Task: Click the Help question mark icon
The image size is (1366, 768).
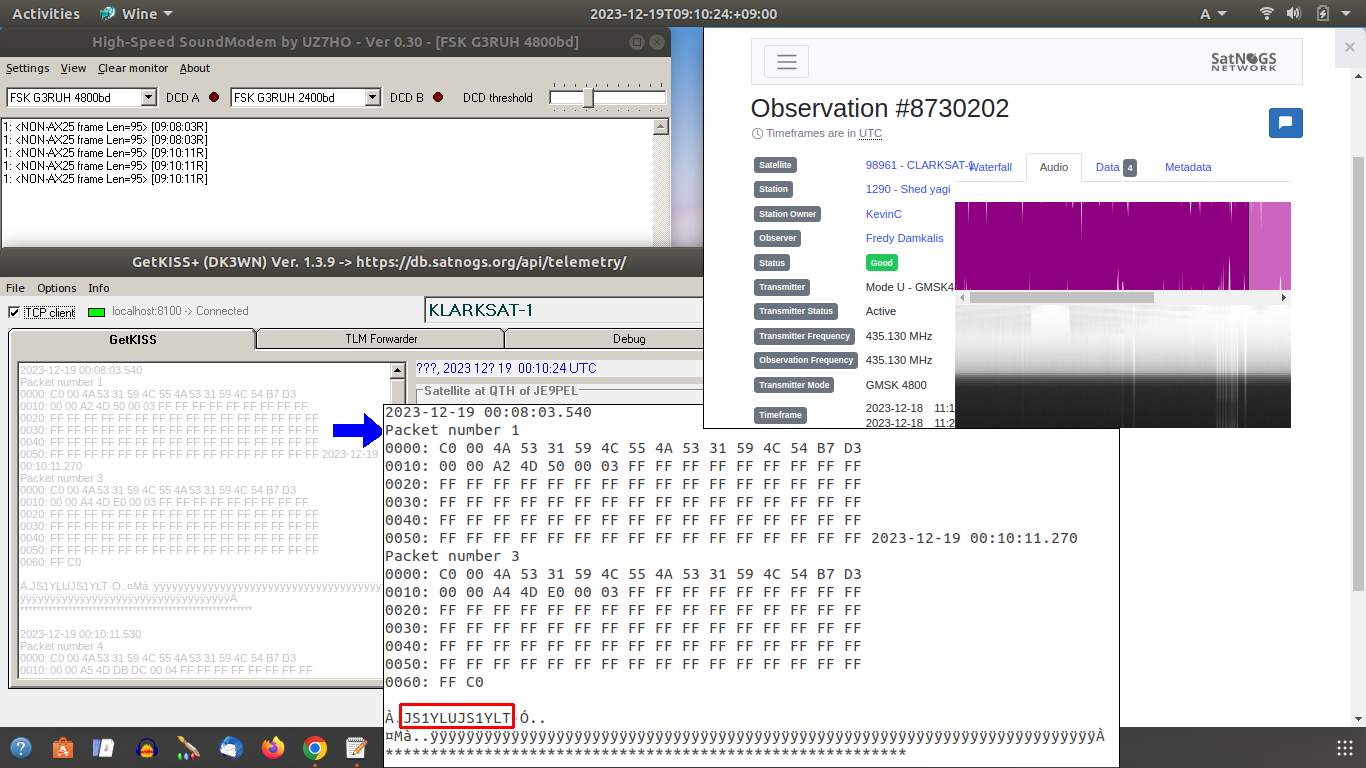Action: pos(20,748)
